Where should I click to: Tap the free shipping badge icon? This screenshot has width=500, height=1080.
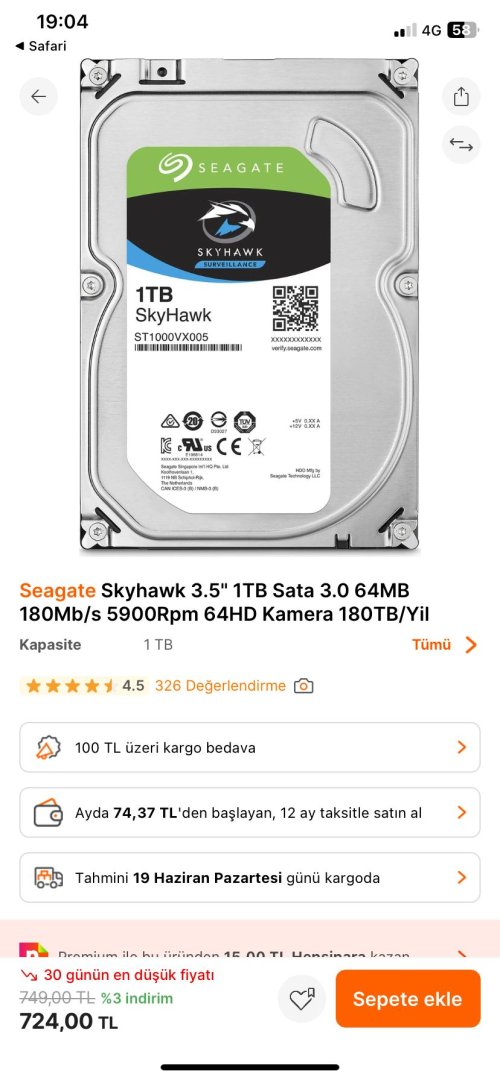click(48, 747)
